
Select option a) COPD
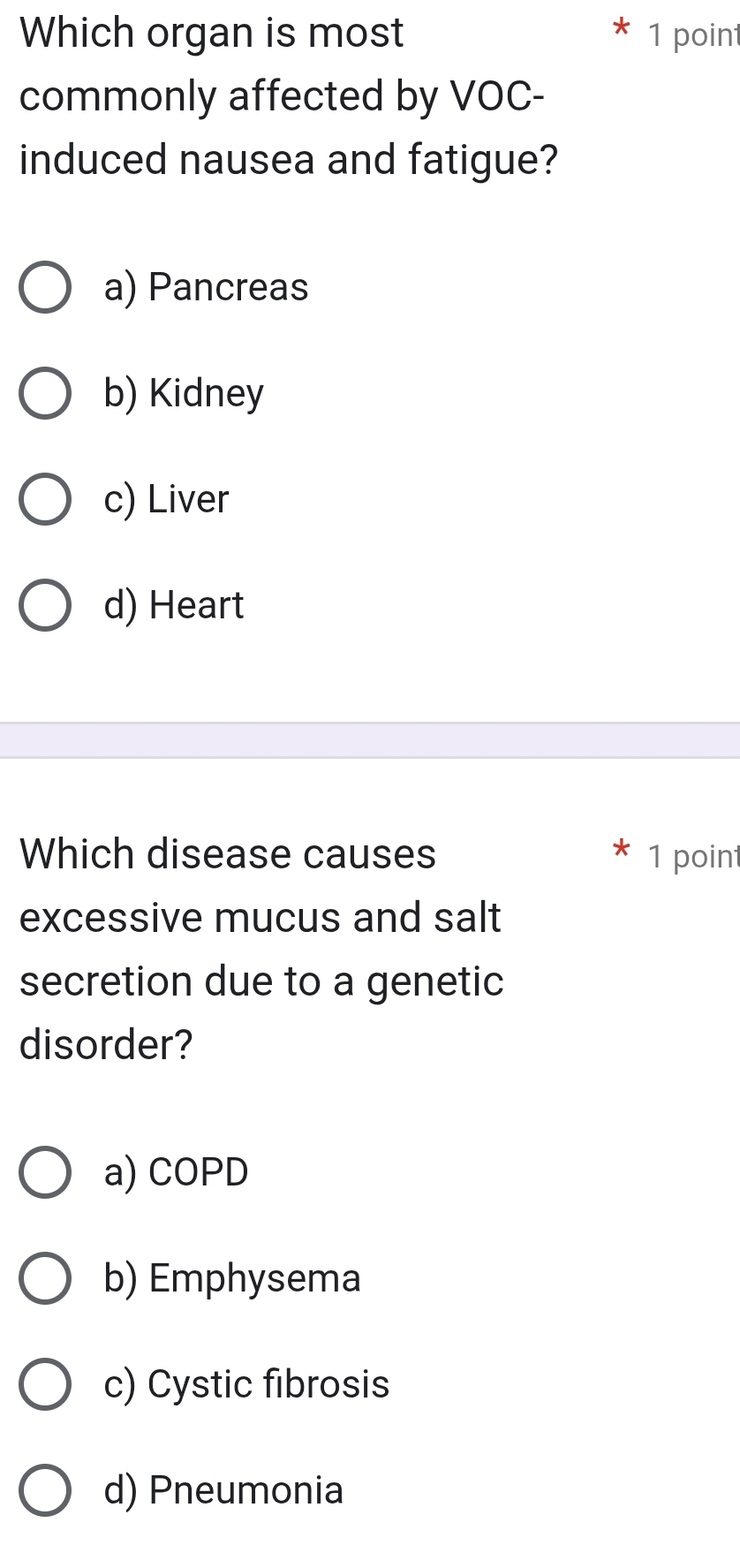point(46,1172)
